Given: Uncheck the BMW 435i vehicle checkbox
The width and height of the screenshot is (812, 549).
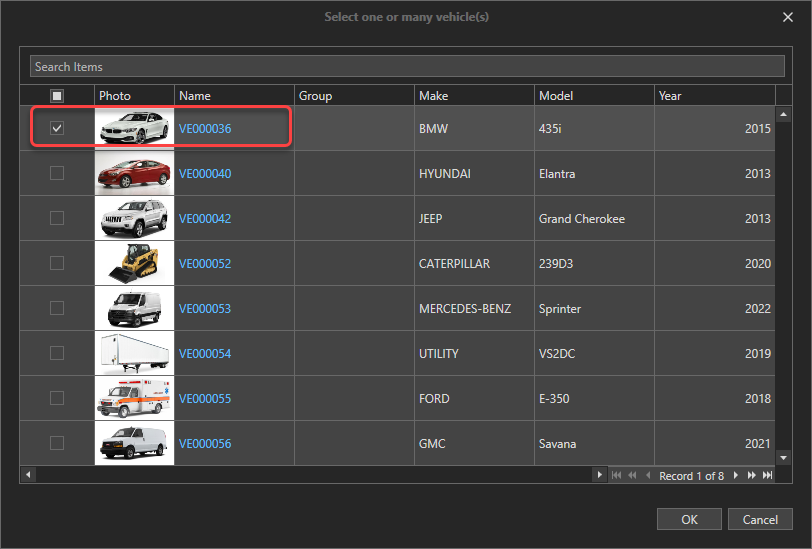Looking at the screenshot, I should pos(57,128).
